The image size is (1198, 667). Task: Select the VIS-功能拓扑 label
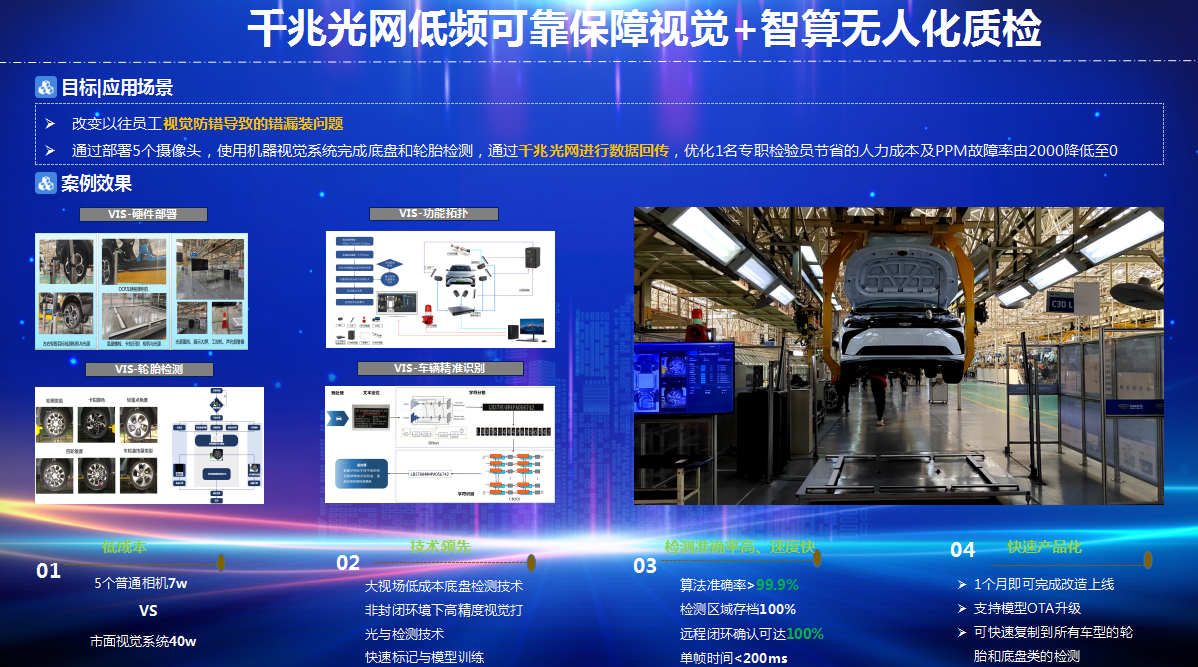433,214
